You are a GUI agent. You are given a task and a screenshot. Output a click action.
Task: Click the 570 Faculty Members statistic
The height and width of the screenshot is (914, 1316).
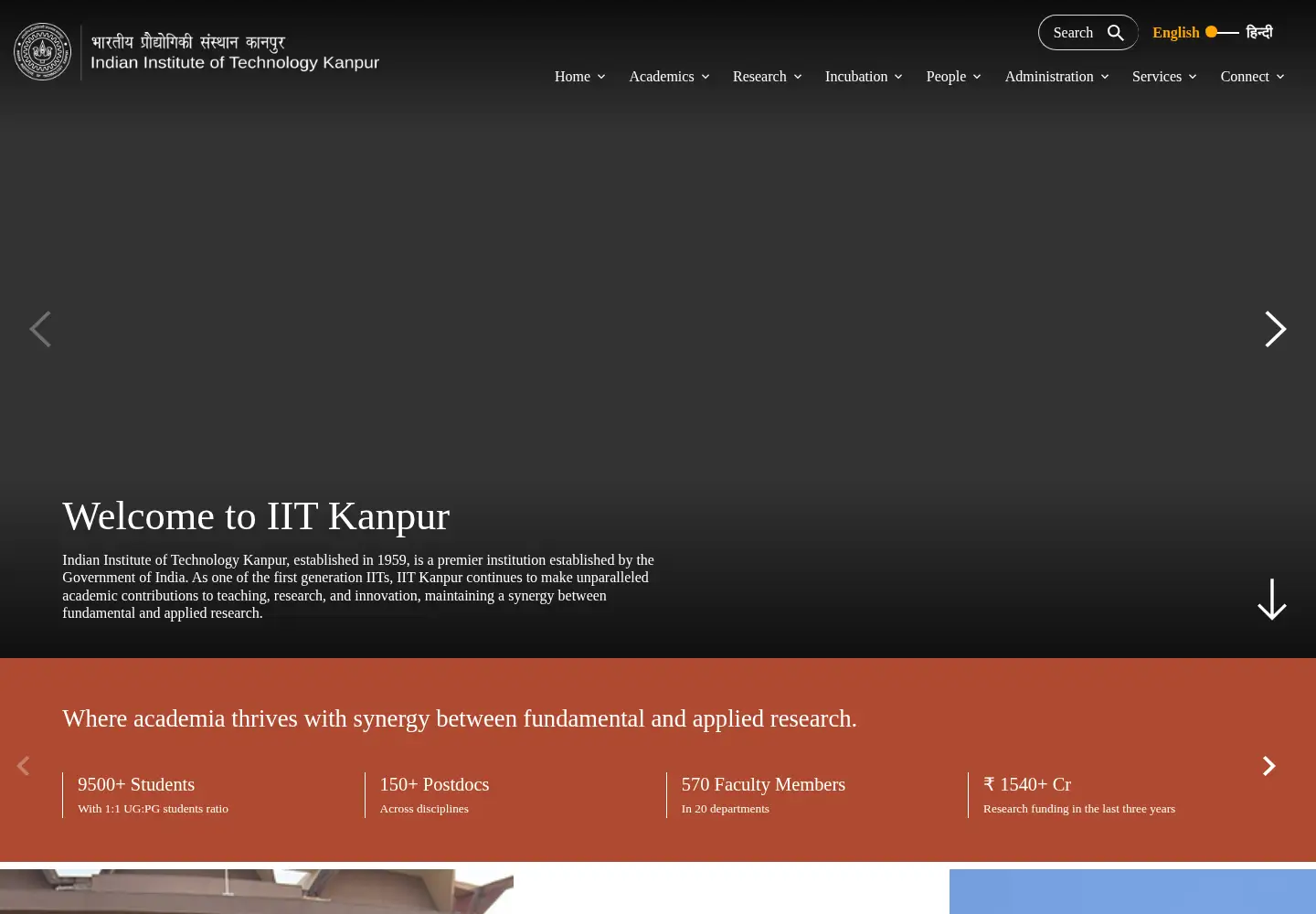(x=763, y=784)
